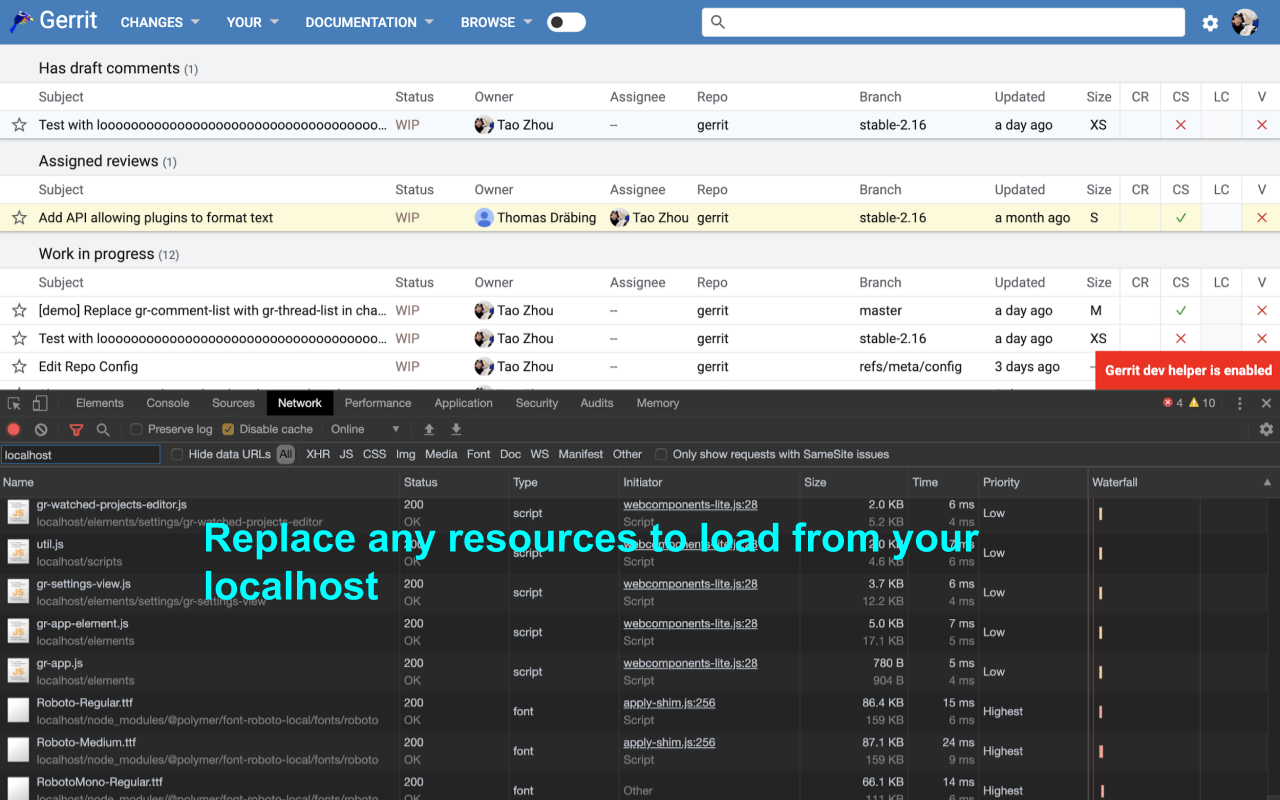1280x800 pixels.
Task: Open the Add API allowing plugins change
Action: tap(156, 218)
